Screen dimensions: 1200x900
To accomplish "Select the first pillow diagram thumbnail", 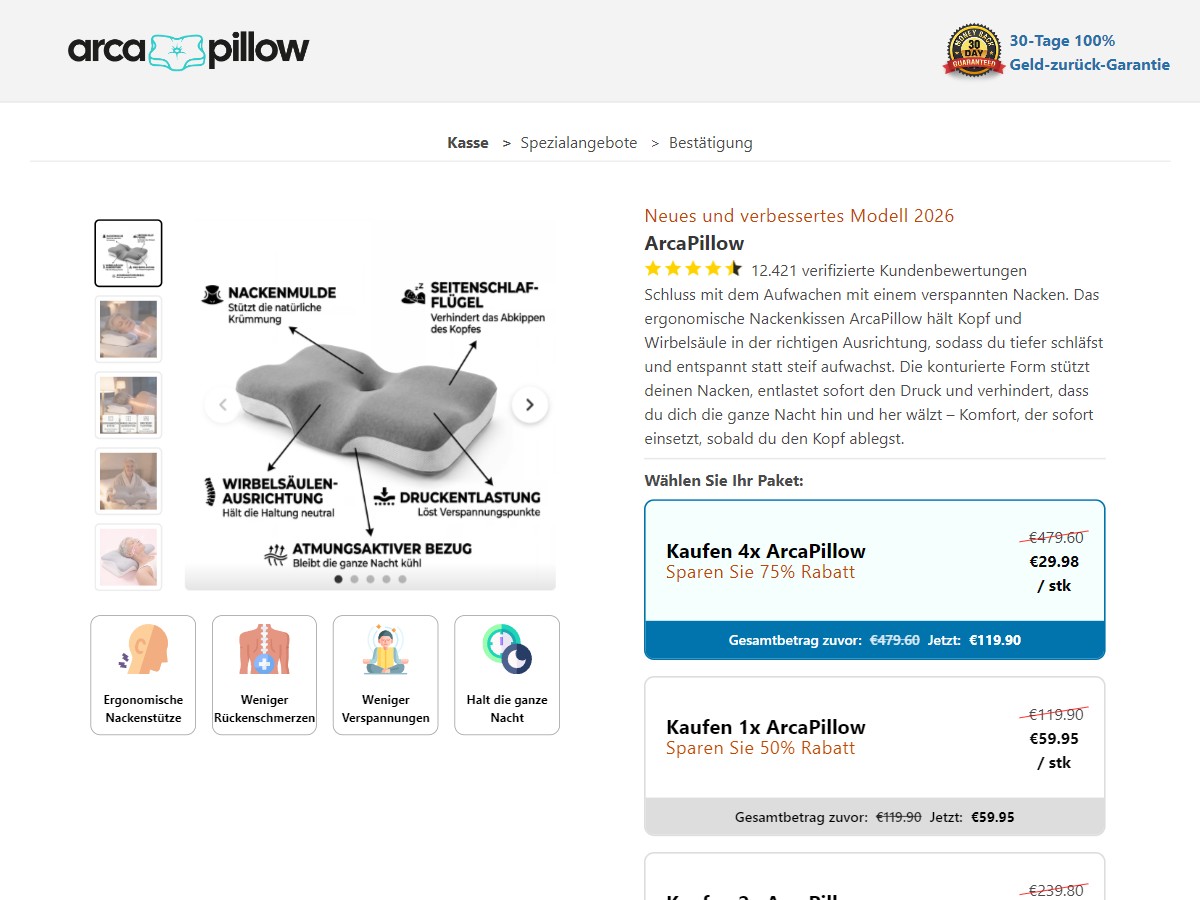I will click(x=128, y=253).
